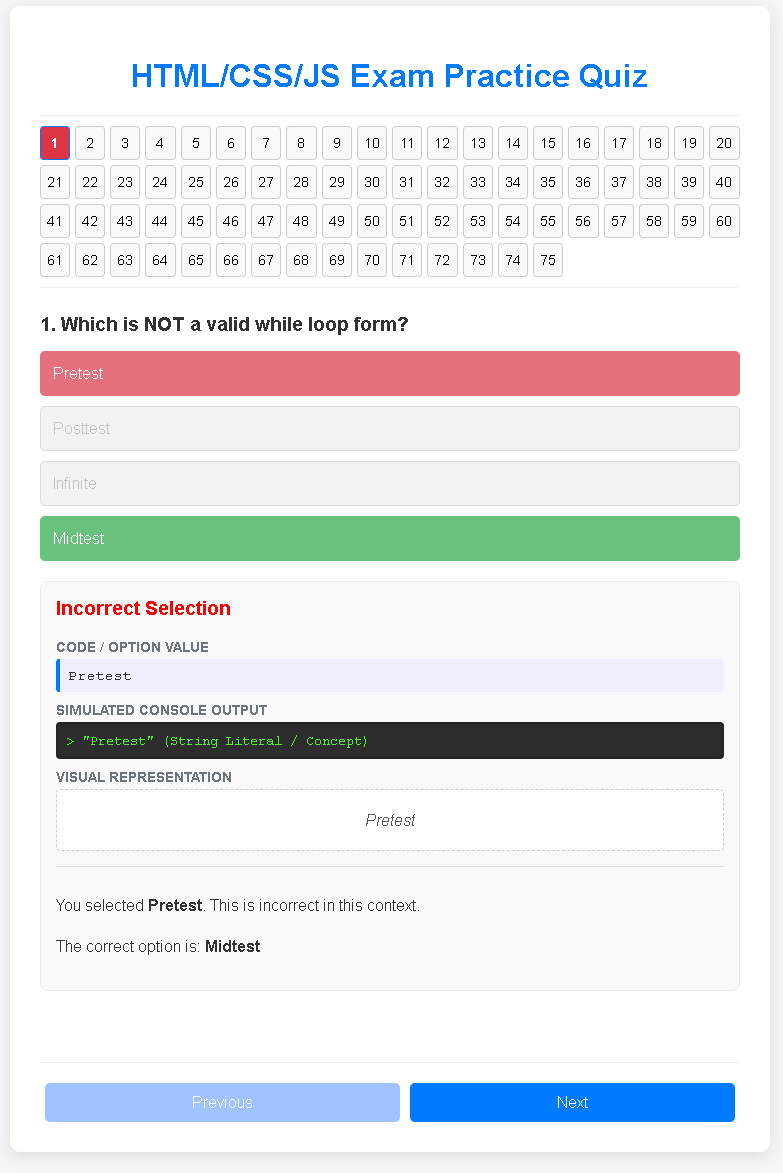Jump to question 60
This screenshot has width=783, height=1173.
[724, 221]
